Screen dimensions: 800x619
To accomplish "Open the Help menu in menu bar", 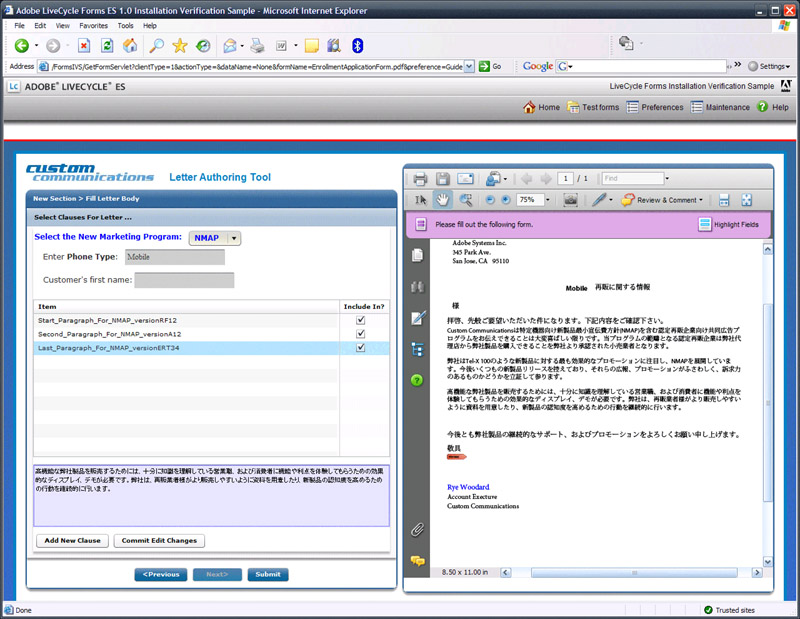I will click(150, 26).
